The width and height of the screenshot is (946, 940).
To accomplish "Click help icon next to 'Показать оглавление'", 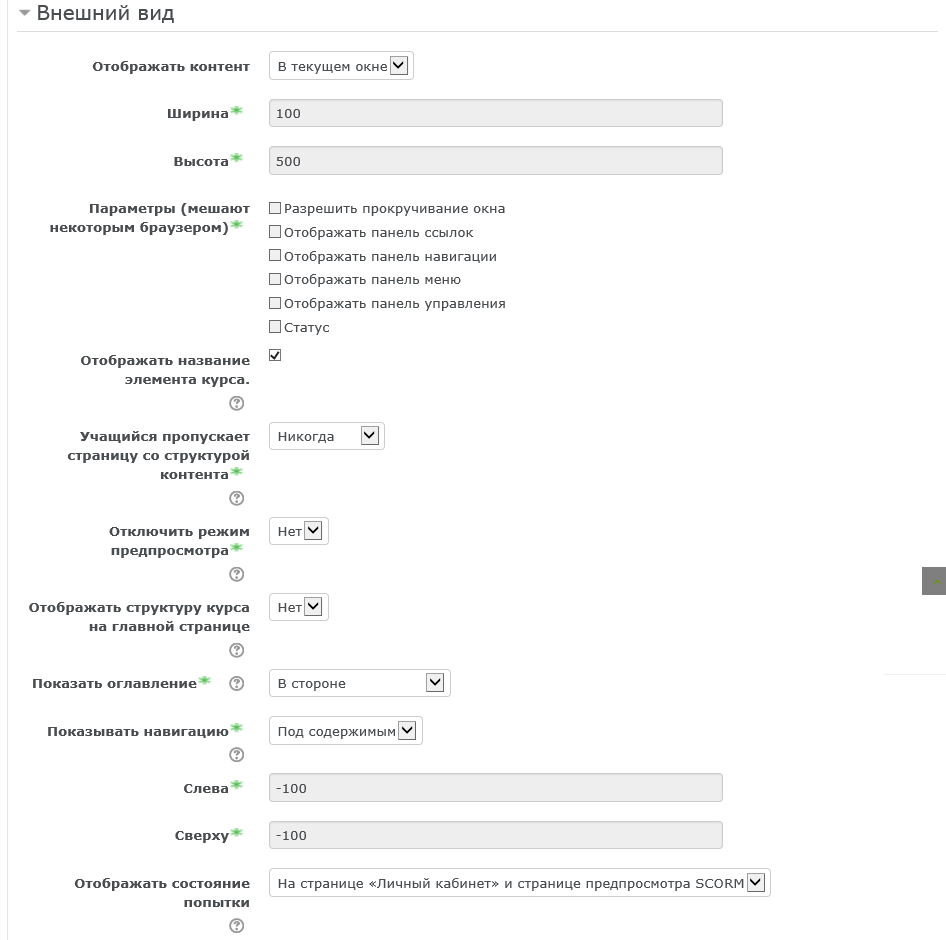I will coord(237,684).
